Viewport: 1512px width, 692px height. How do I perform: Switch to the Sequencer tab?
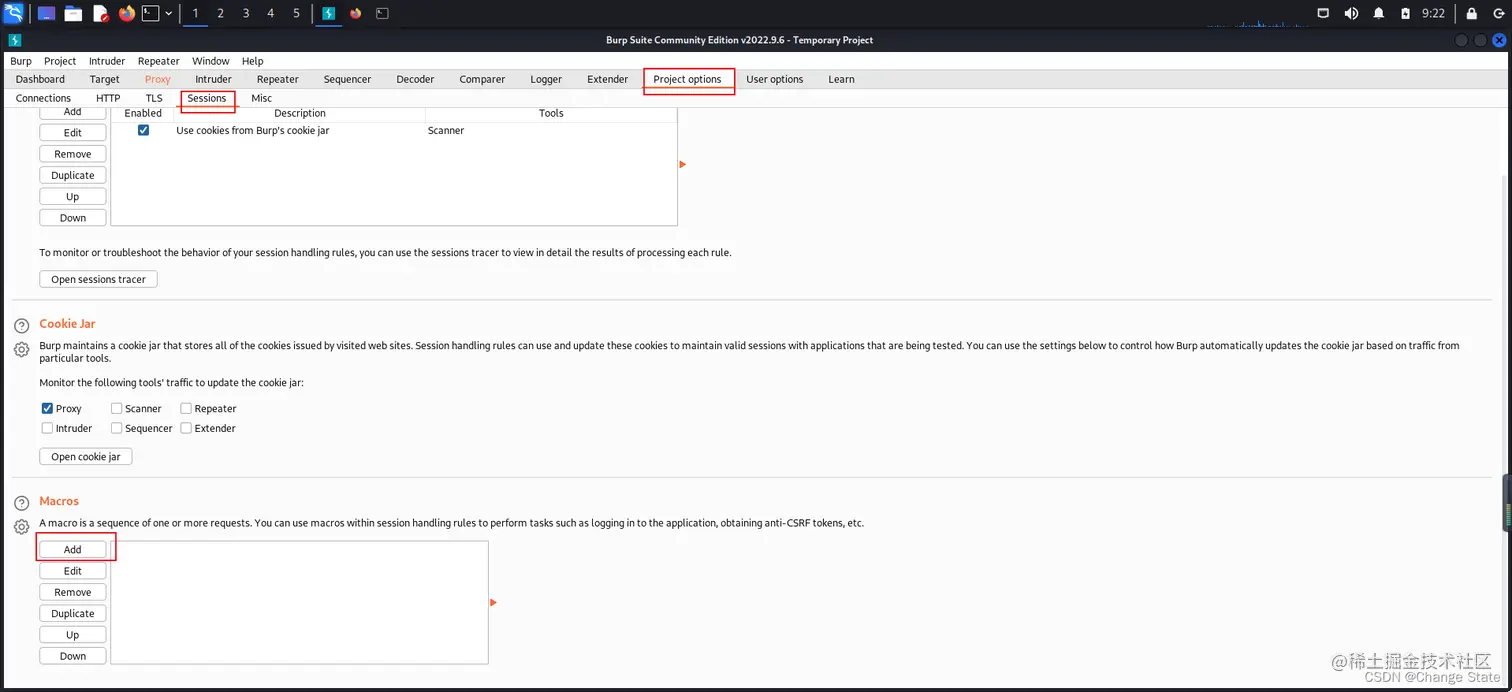pos(347,79)
